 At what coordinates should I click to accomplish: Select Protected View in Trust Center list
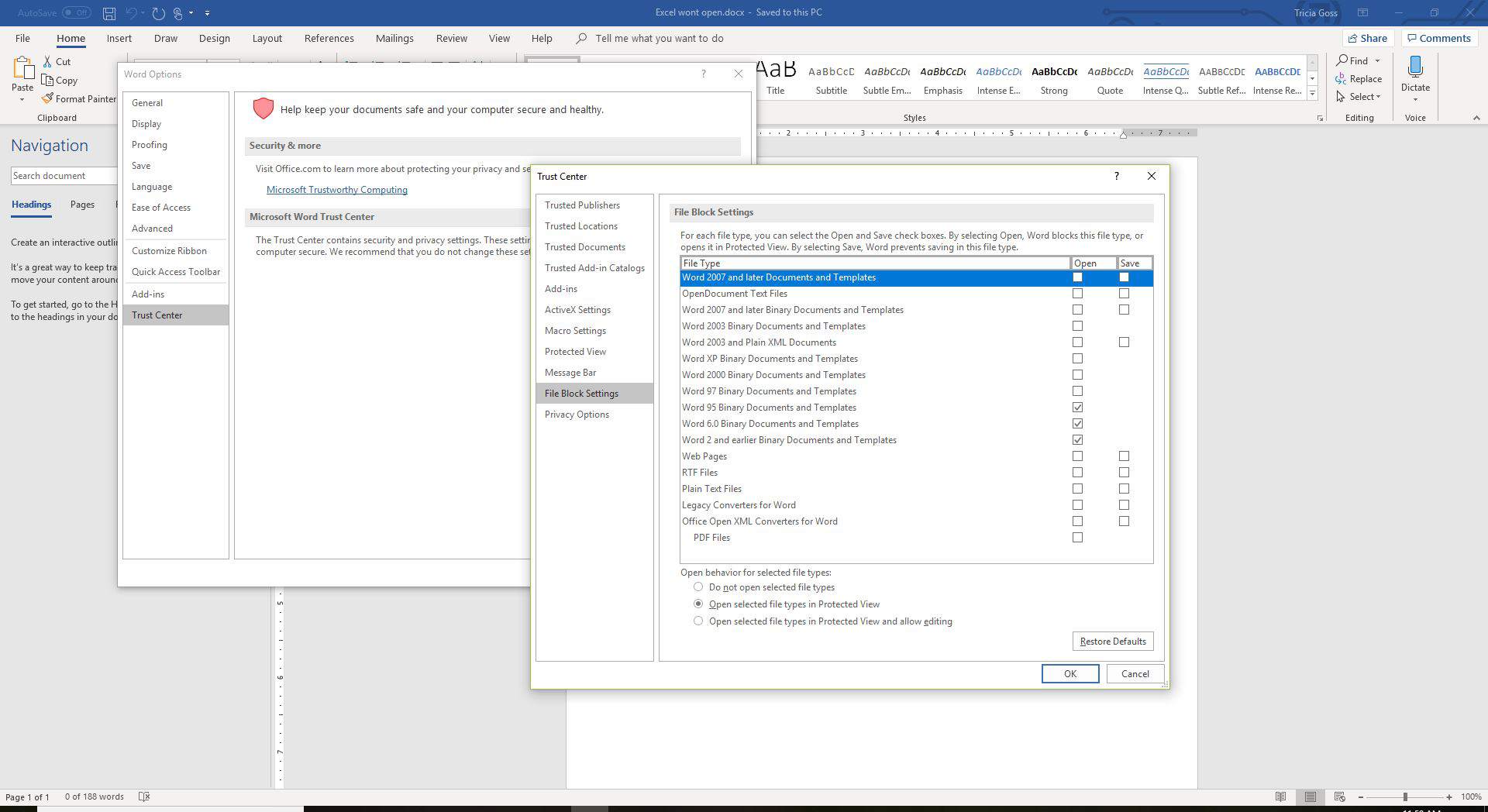(594, 352)
